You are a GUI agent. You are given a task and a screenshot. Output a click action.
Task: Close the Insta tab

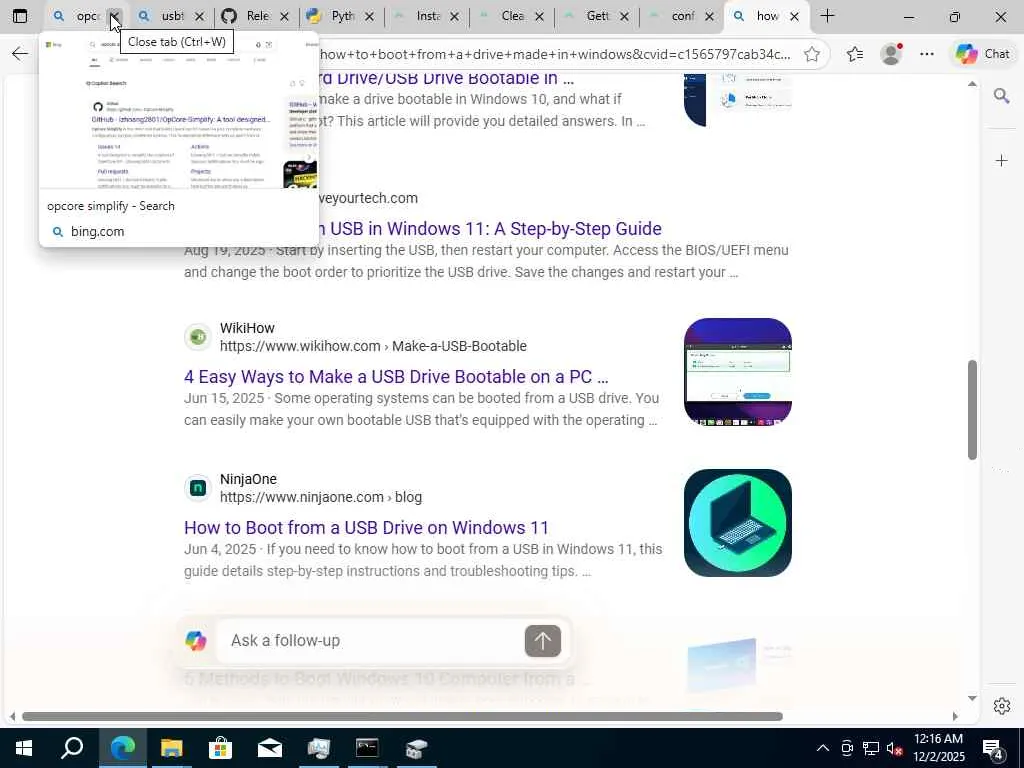455,16
